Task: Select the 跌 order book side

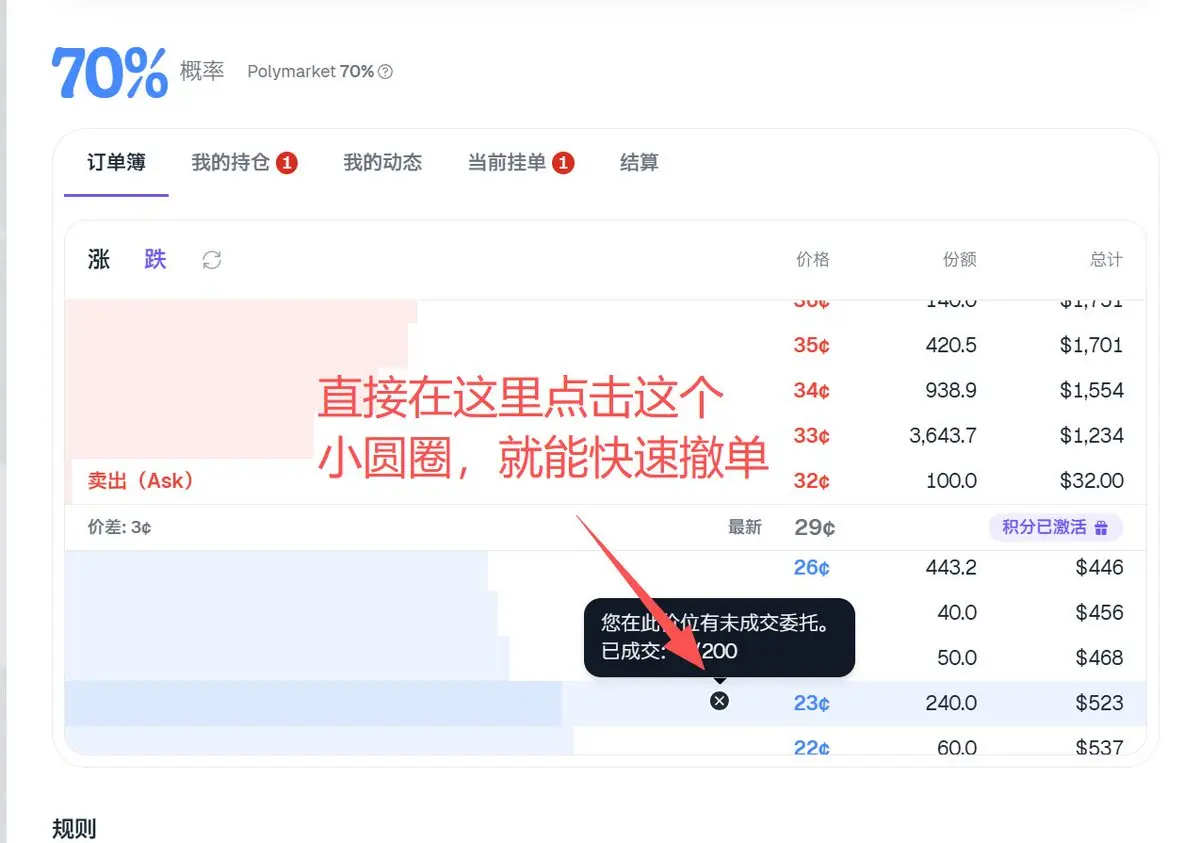Action: pos(155,260)
